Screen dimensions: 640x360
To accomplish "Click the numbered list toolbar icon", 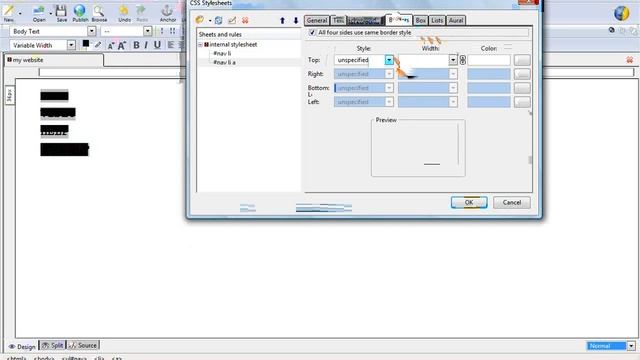I will tap(162, 31).
